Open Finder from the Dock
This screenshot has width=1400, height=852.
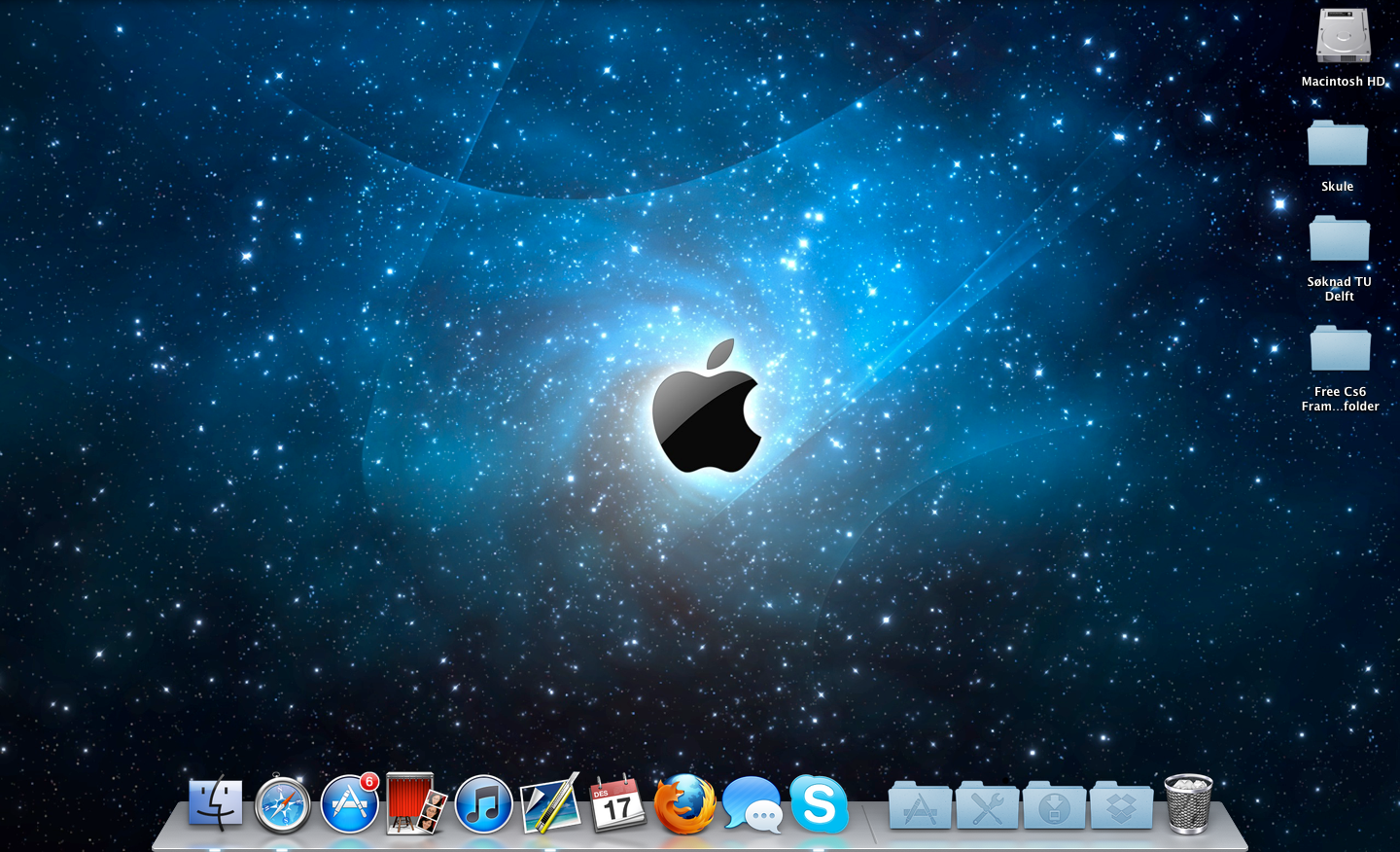point(216,804)
